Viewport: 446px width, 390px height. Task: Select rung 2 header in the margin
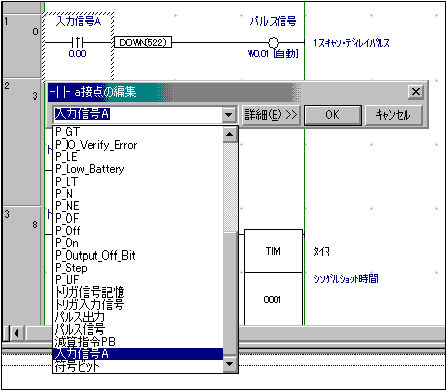[22, 142]
